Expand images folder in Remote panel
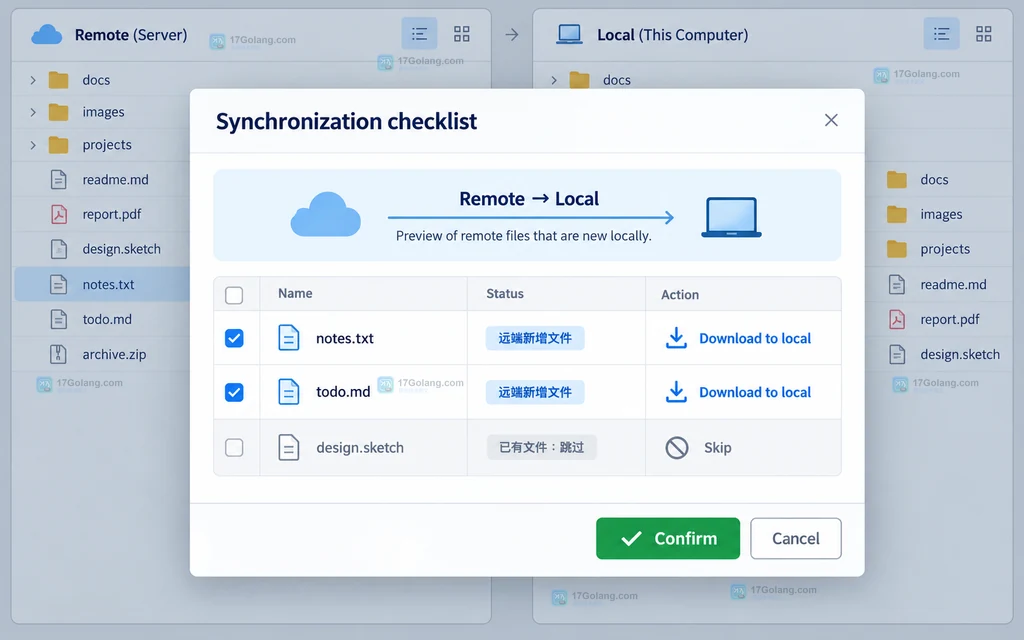 click(33, 112)
